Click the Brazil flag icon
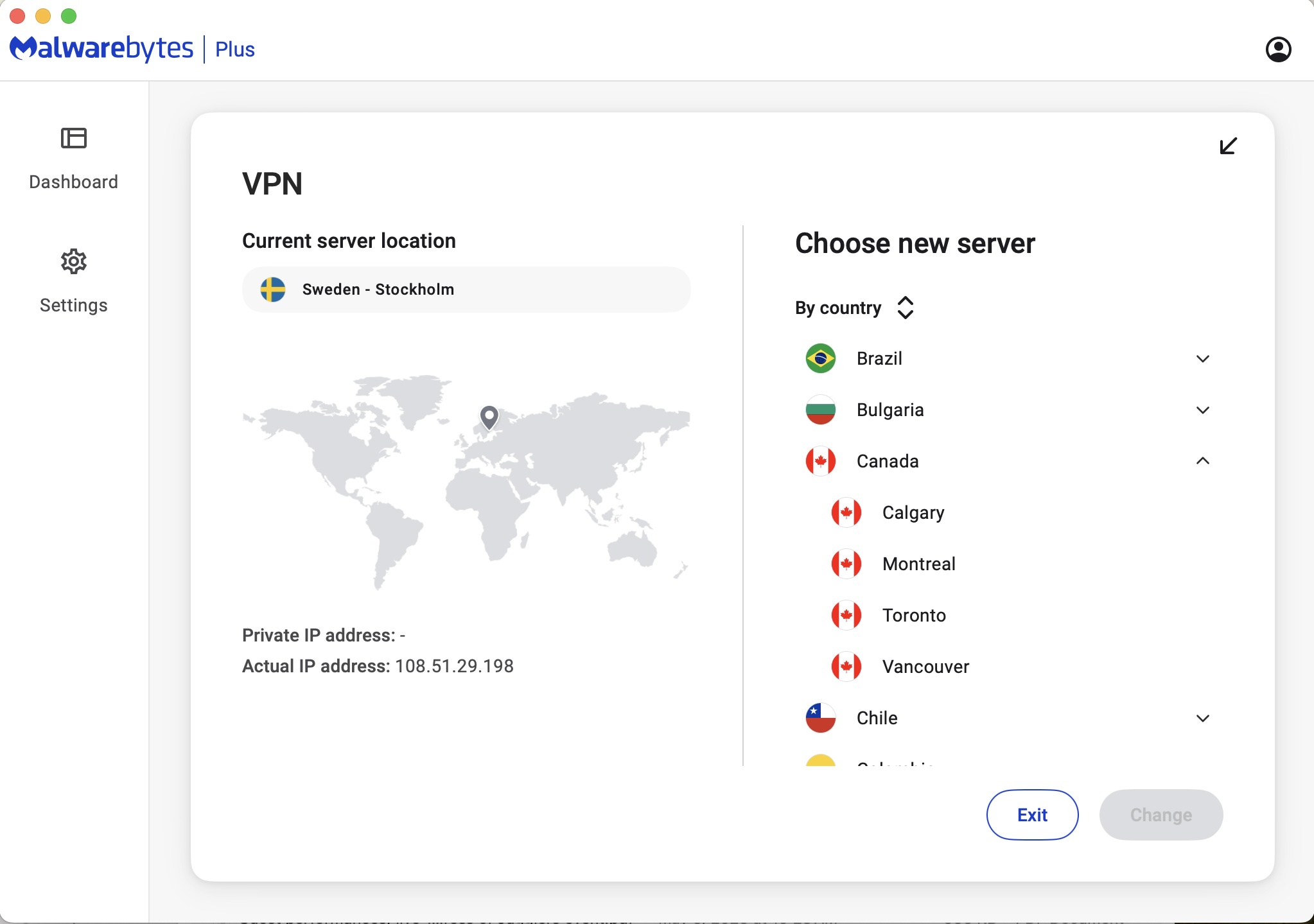The height and width of the screenshot is (924, 1314). click(820, 358)
